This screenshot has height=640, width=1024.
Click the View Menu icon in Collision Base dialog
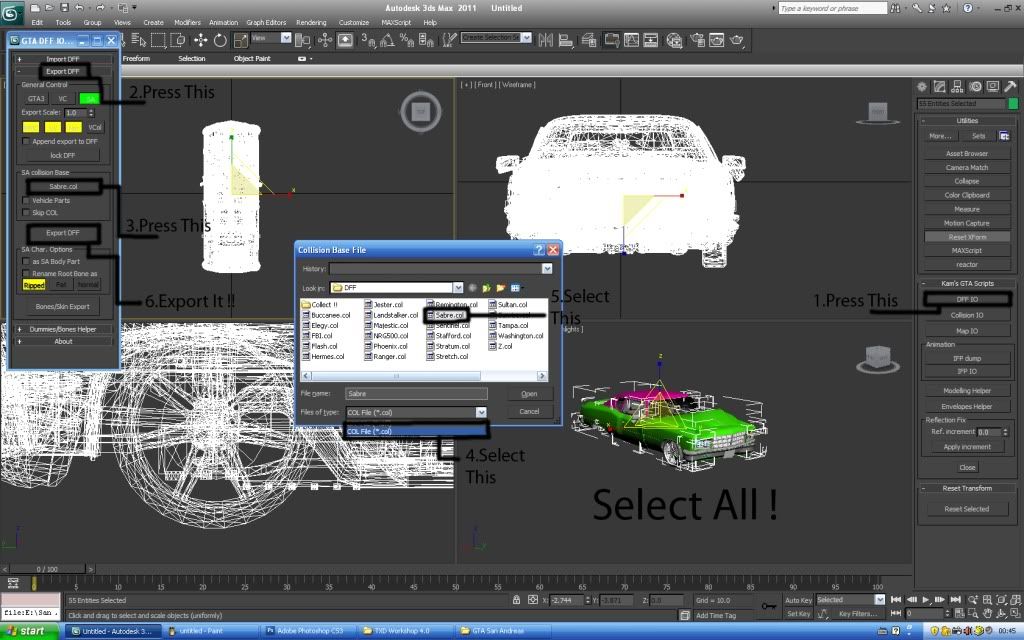point(517,287)
